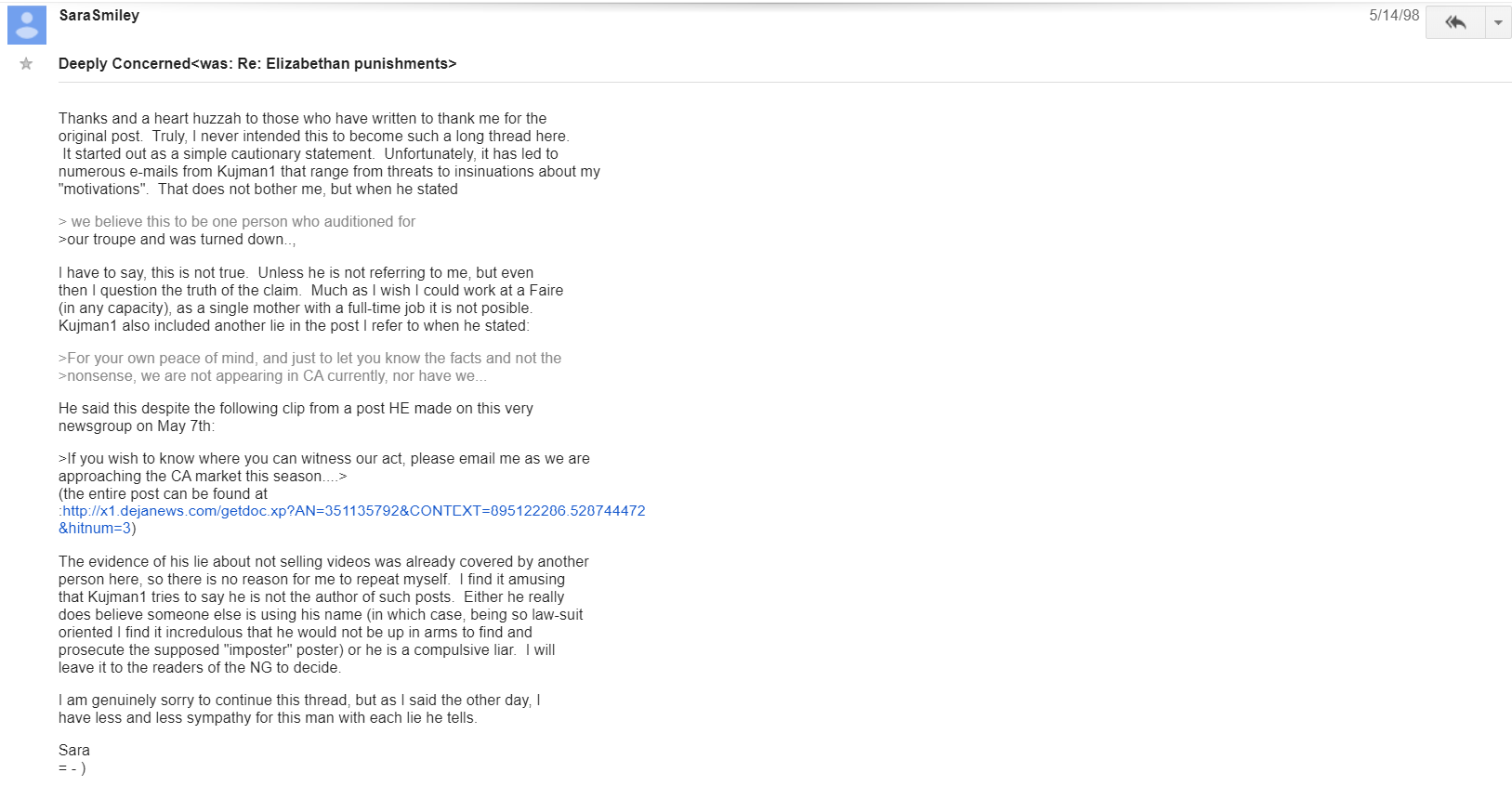Click the message date 5/14/98
Image resolution: width=1512 pixels, height=786 pixels.
click(x=1394, y=15)
